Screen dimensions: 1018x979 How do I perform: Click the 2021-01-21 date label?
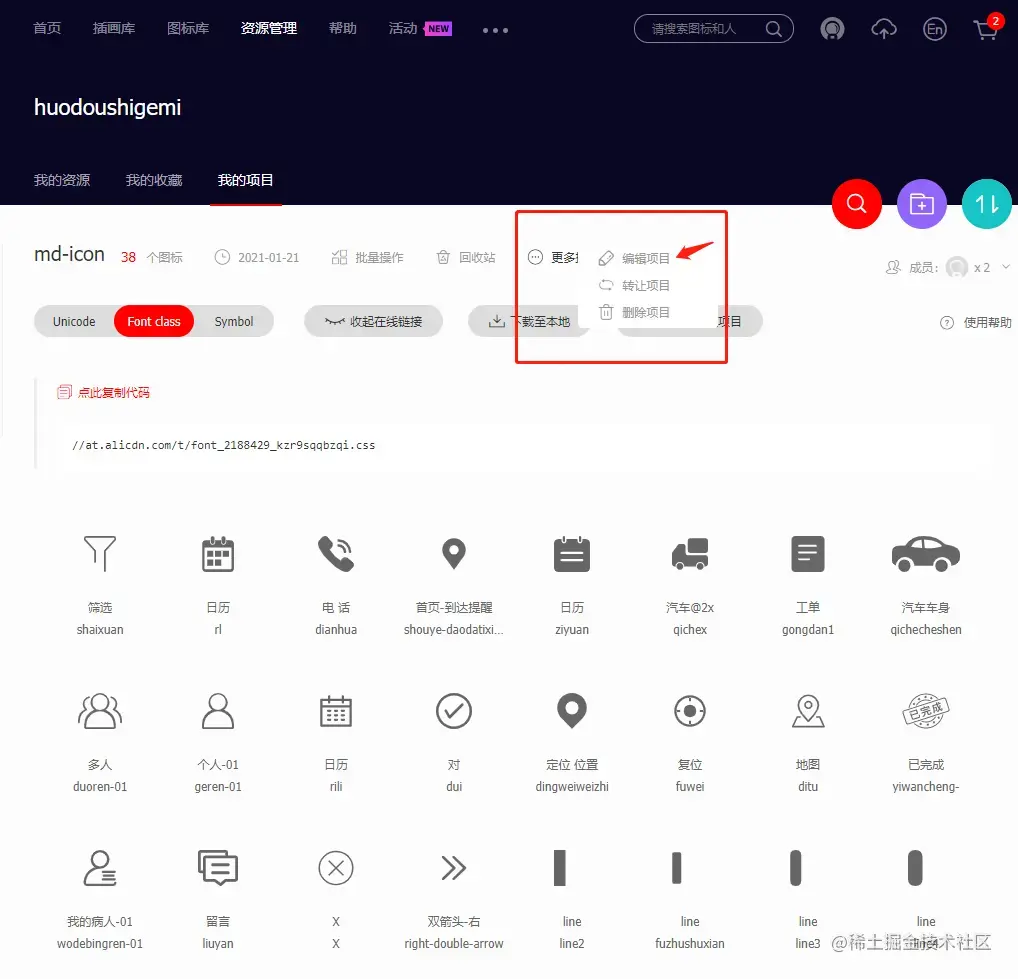[x=257, y=258]
